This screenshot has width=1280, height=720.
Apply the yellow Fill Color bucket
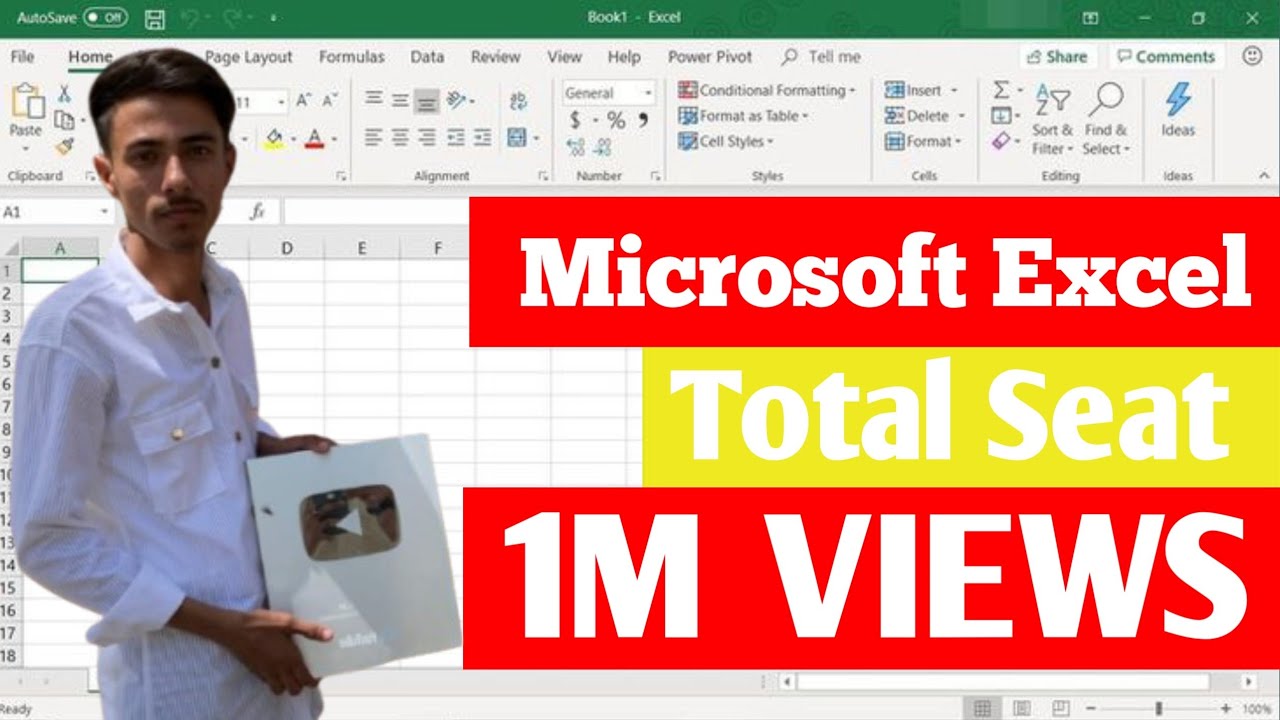(274, 138)
